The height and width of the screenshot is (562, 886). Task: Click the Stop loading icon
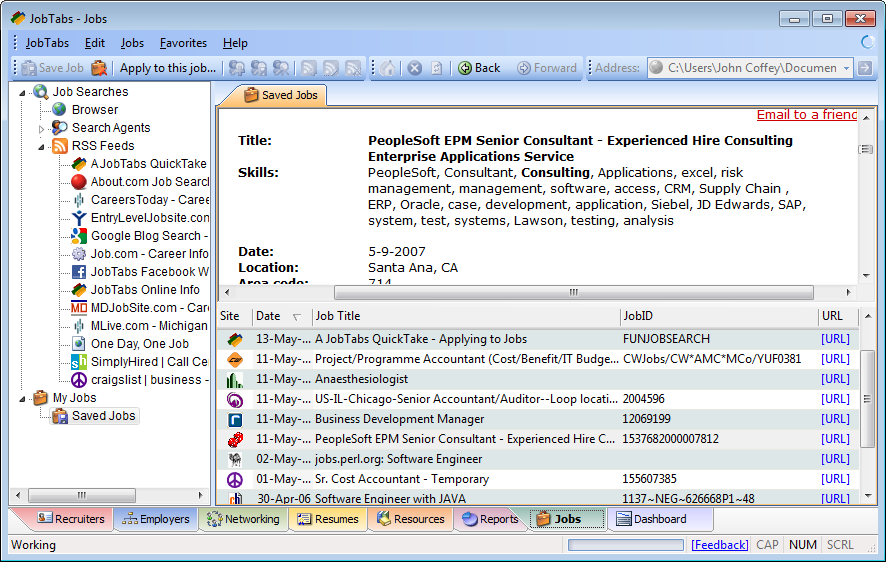tap(415, 68)
